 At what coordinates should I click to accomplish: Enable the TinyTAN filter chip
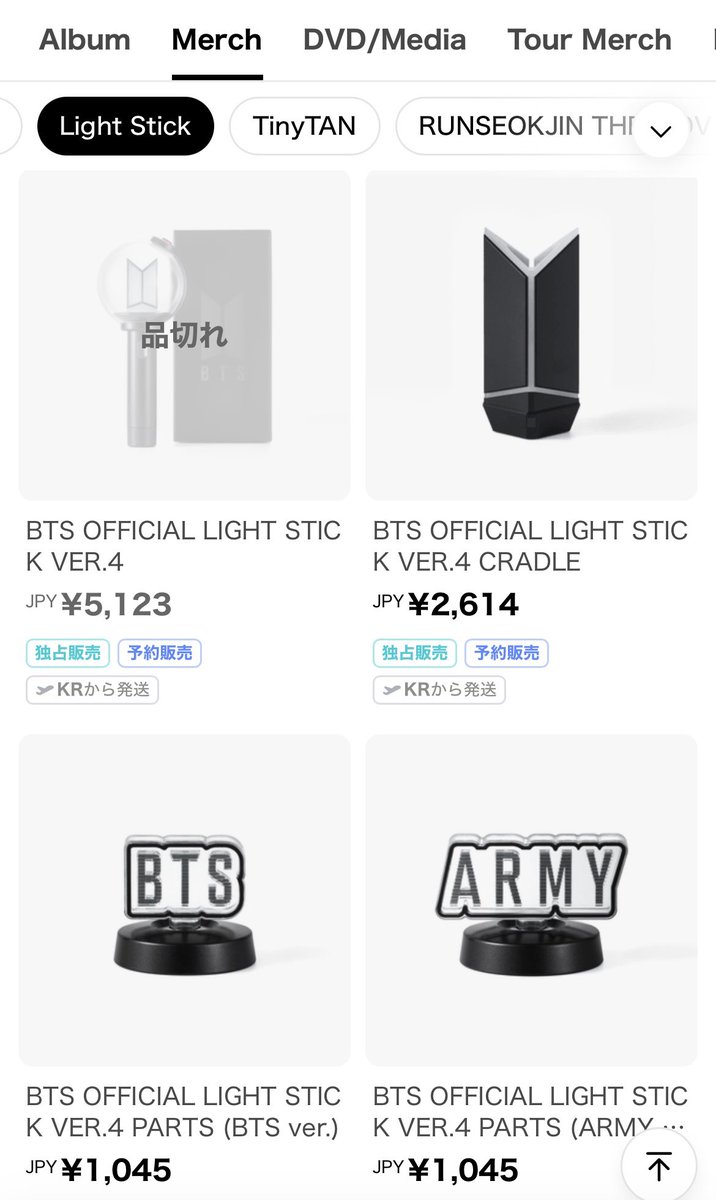coord(304,126)
